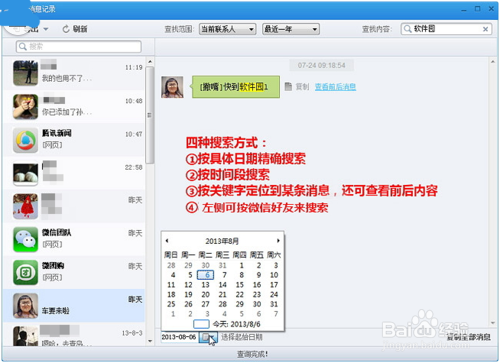Select the contact dated 13-8-3
This screenshot has width=499, height=363.
pos(74,335)
